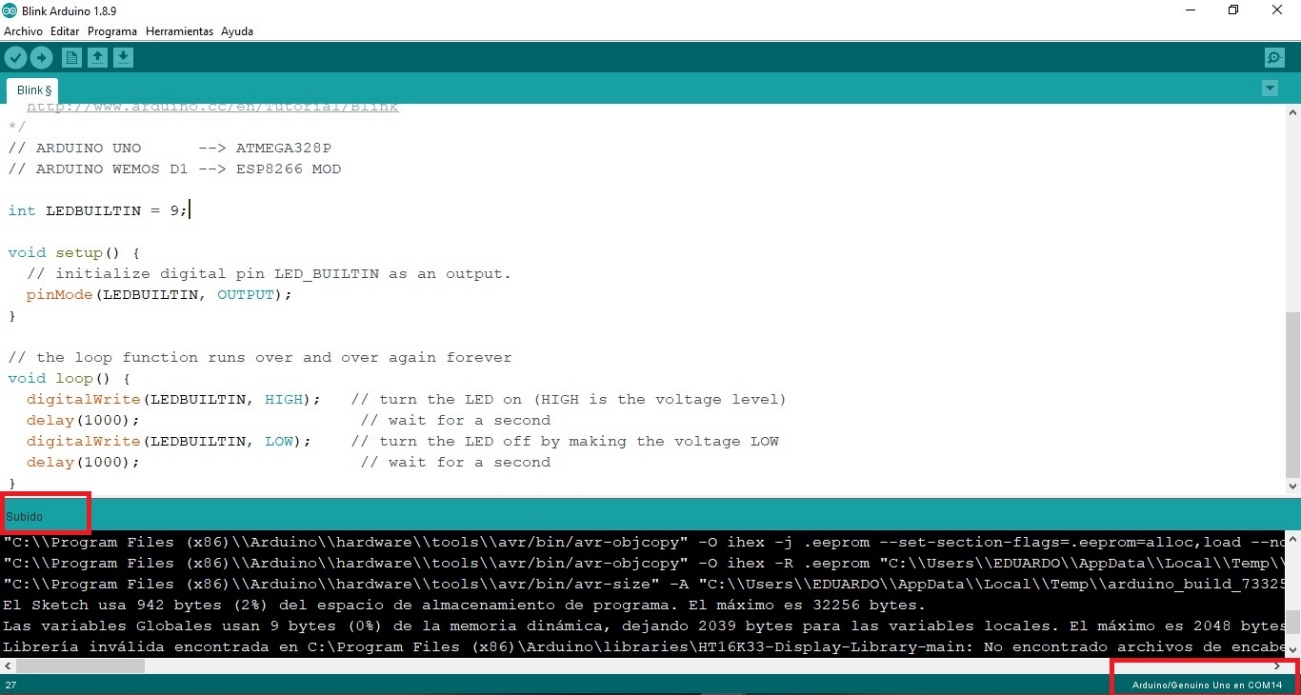
Task: Click 'Arduino/Genuino Uno en COM14' status
Action: [x=1207, y=685]
